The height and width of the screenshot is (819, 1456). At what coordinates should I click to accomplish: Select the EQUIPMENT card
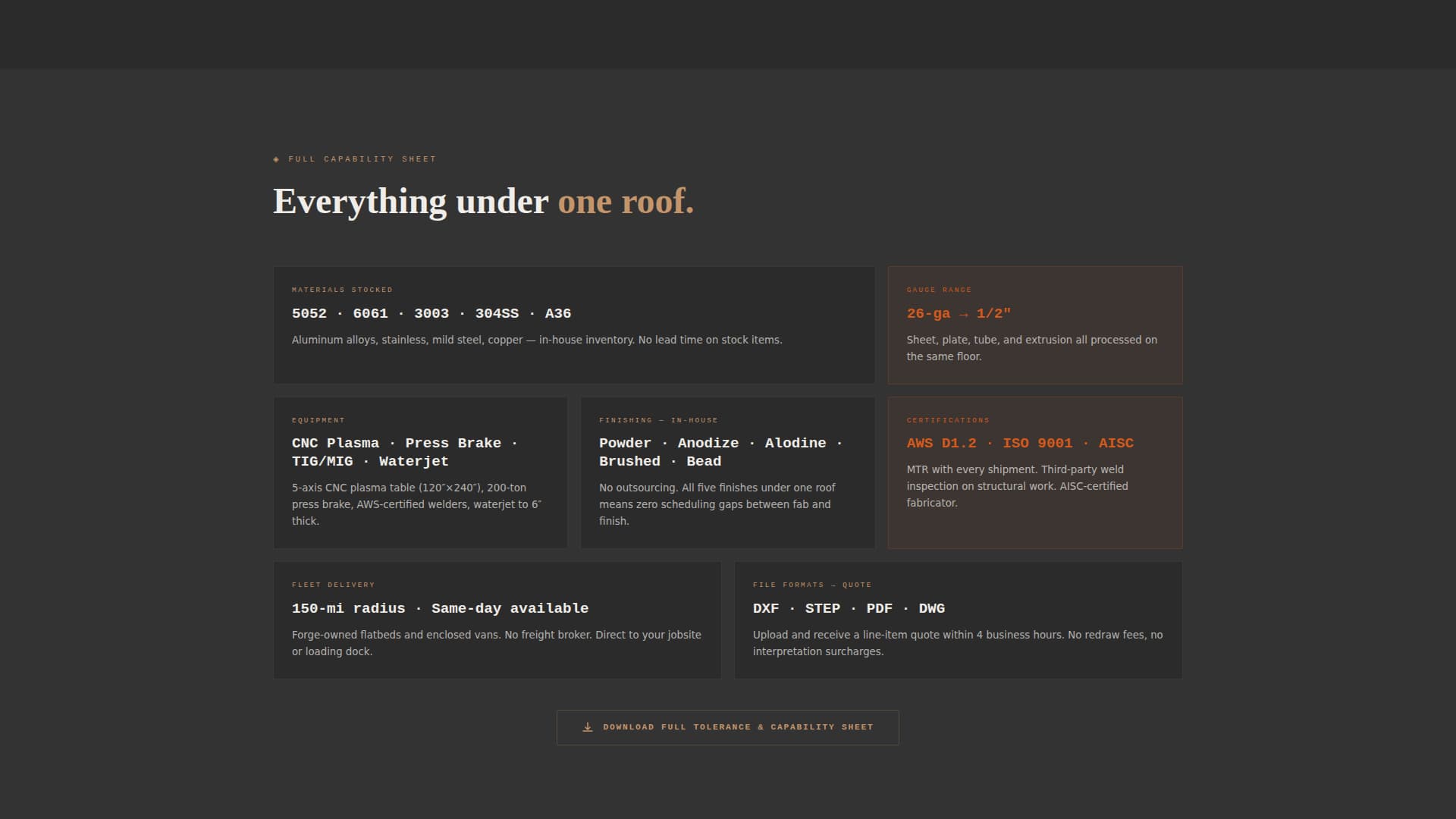point(420,472)
